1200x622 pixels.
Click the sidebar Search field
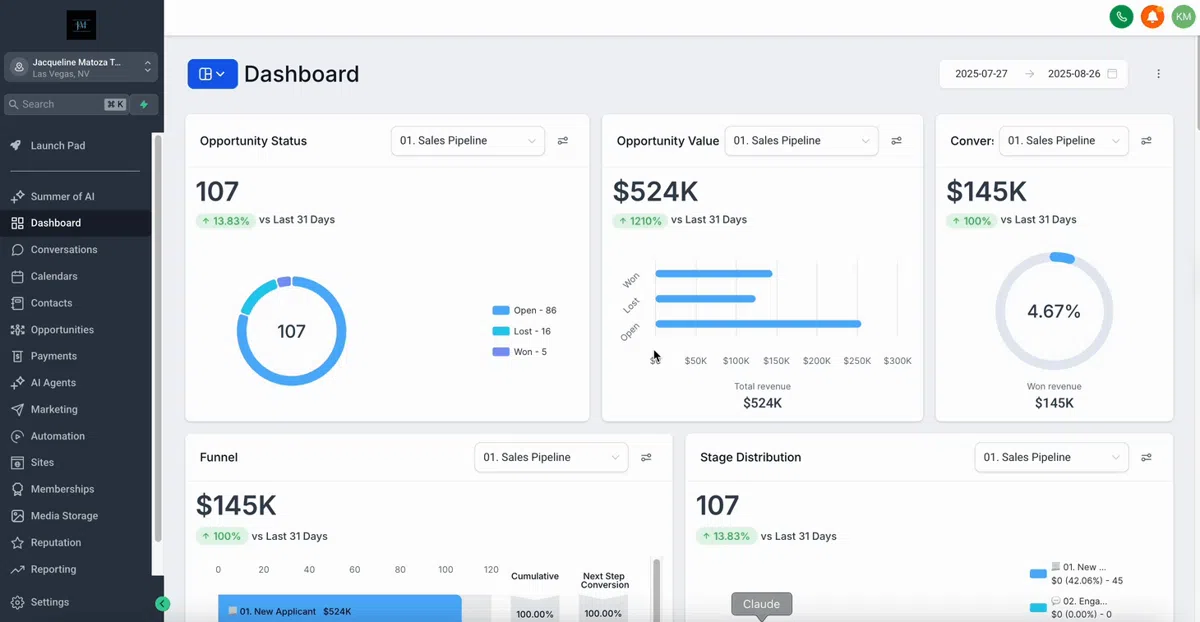point(66,104)
